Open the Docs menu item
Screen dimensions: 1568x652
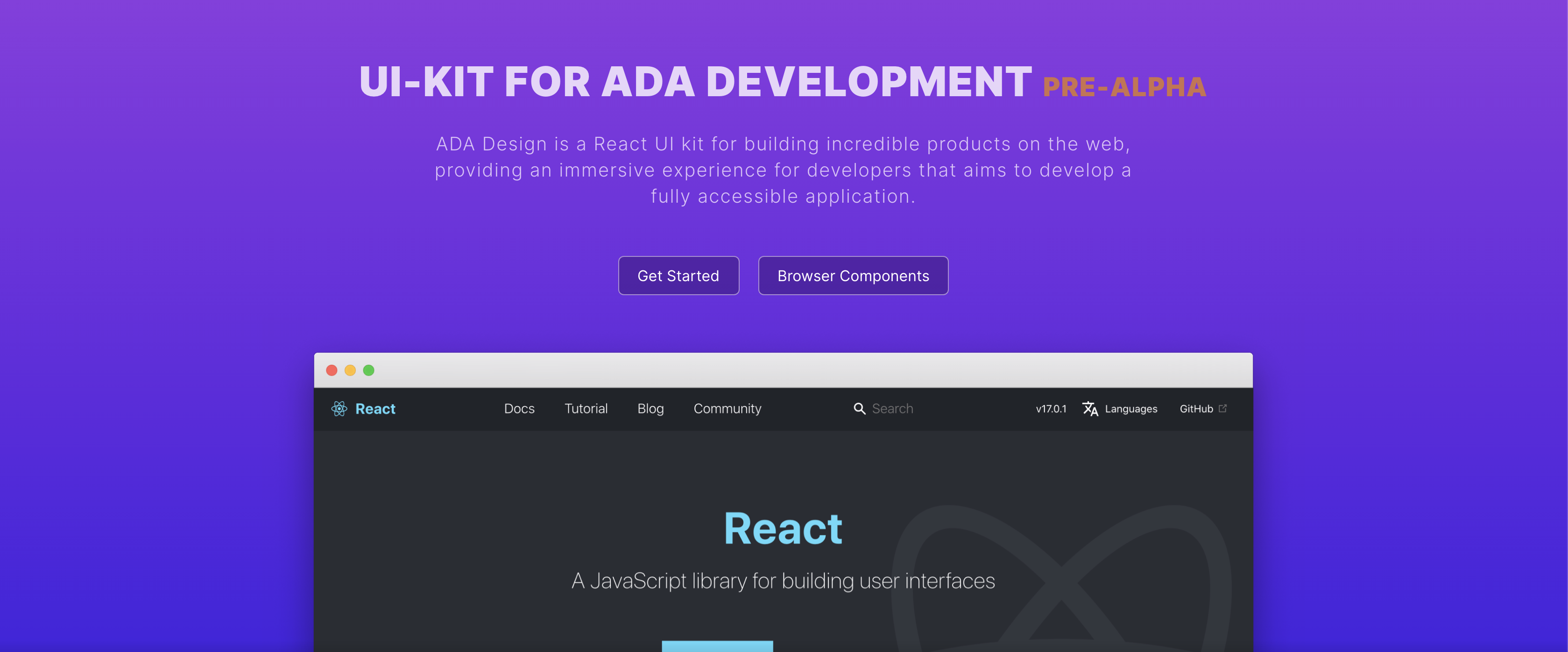coord(519,409)
